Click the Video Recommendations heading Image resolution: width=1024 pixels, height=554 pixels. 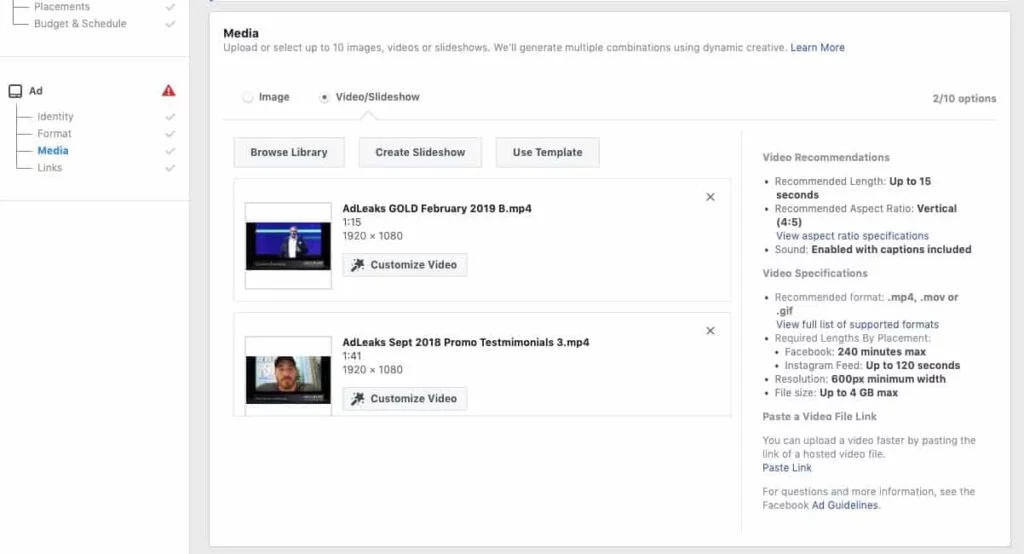pos(825,157)
